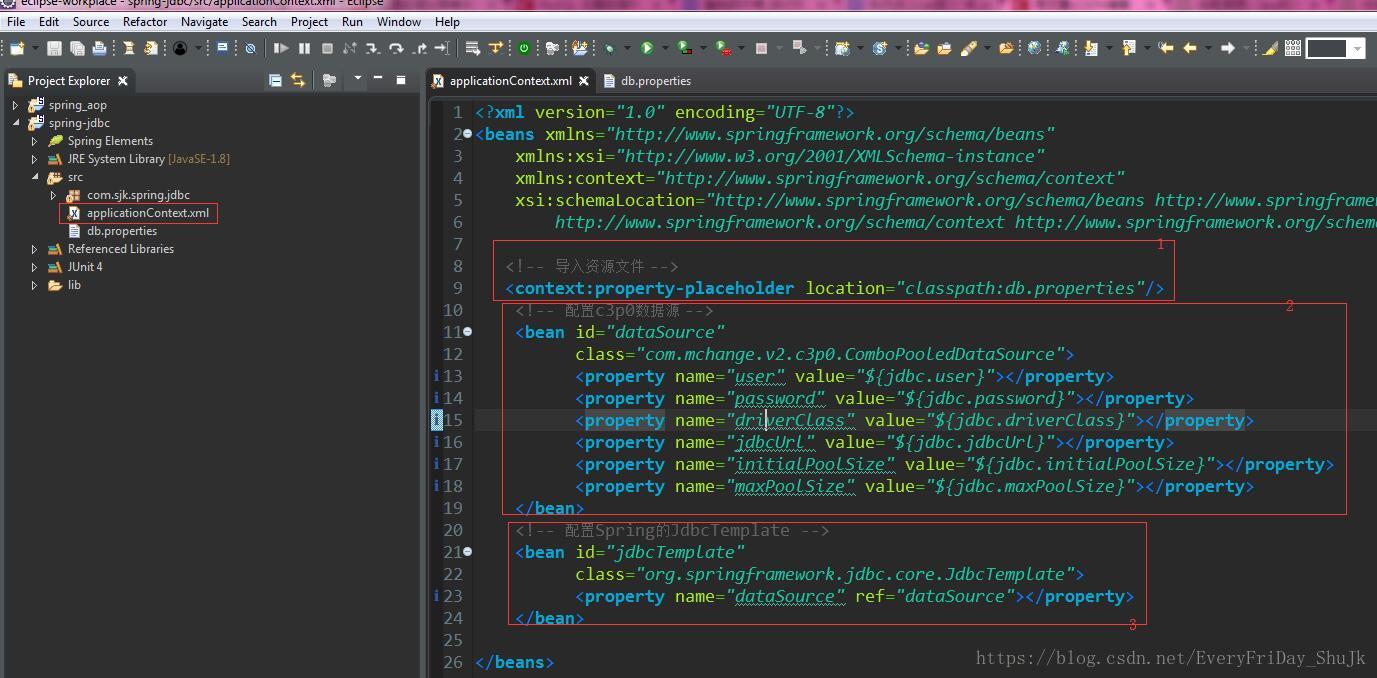Click the Save All toolbar icon
The image size is (1377, 678).
[x=77, y=48]
